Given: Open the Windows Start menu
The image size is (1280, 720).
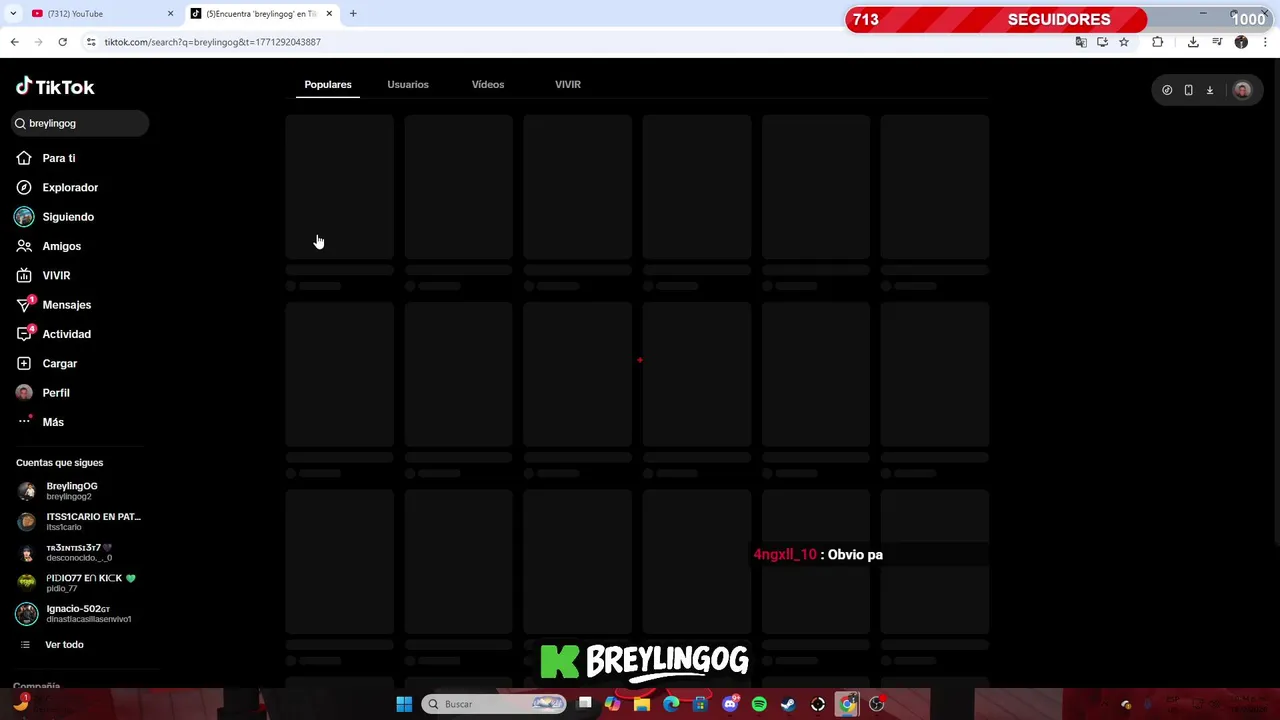Looking at the screenshot, I should (x=404, y=705).
